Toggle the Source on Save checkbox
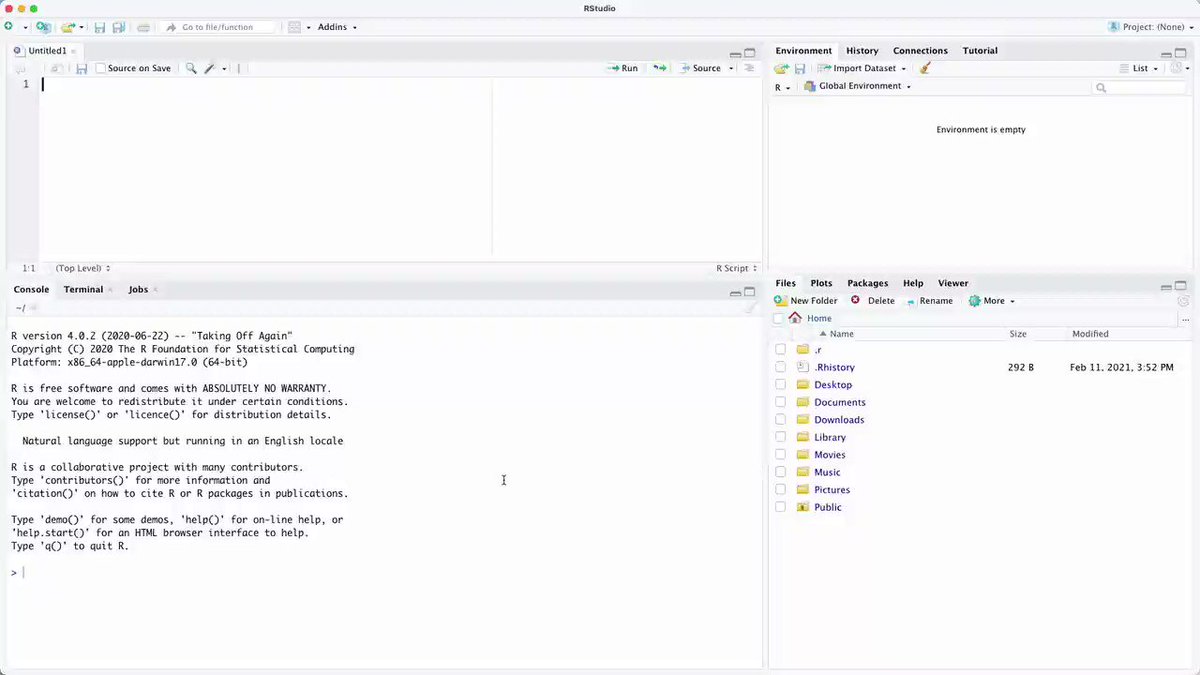Viewport: 1200px width, 675px height. pos(100,68)
